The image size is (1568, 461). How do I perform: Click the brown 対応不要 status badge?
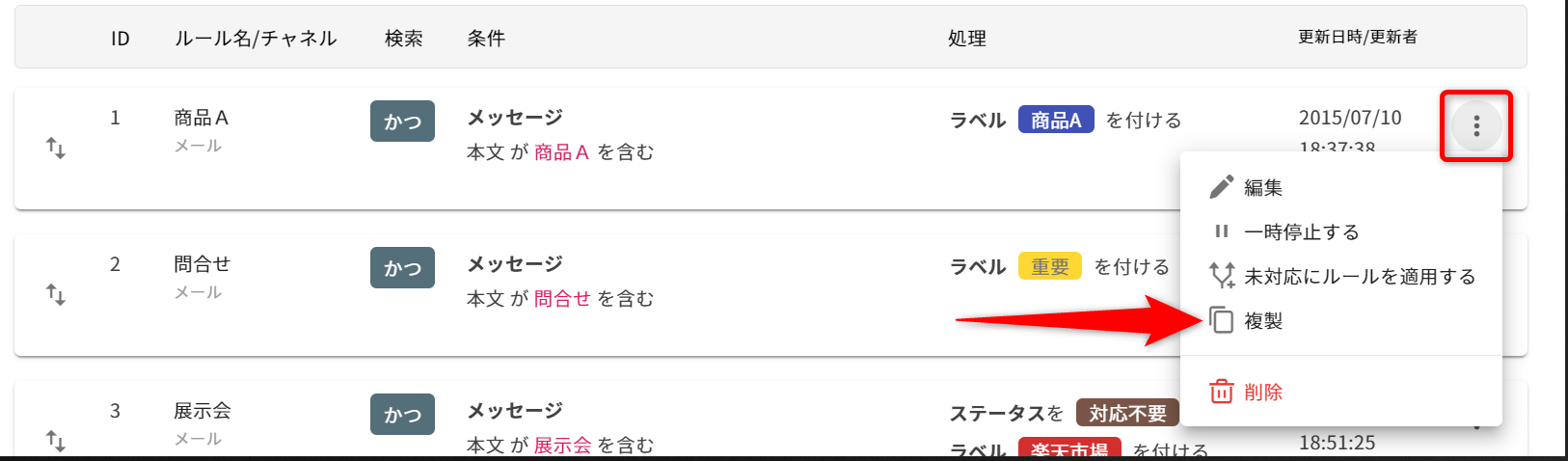tap(1127, 414)
